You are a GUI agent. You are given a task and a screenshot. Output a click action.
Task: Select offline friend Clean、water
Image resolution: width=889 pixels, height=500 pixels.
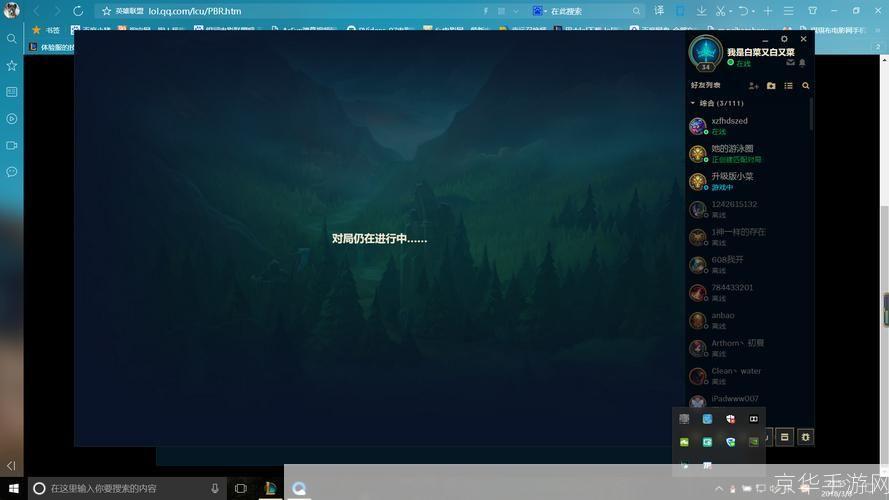point(748,376)
